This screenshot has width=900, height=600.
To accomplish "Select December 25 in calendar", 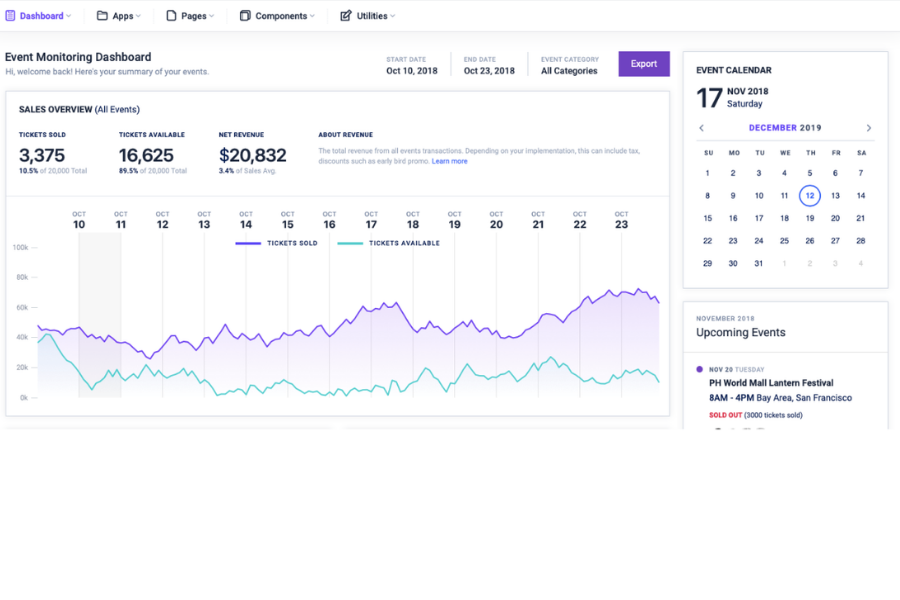I will point(784,241).
